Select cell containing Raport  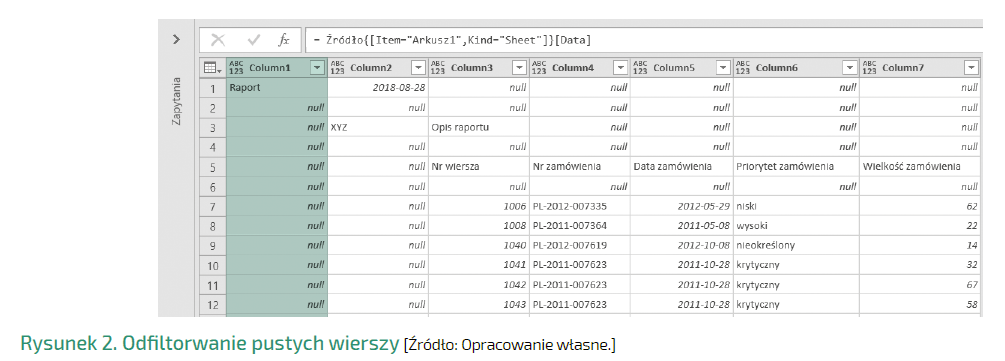pos(277,88)
